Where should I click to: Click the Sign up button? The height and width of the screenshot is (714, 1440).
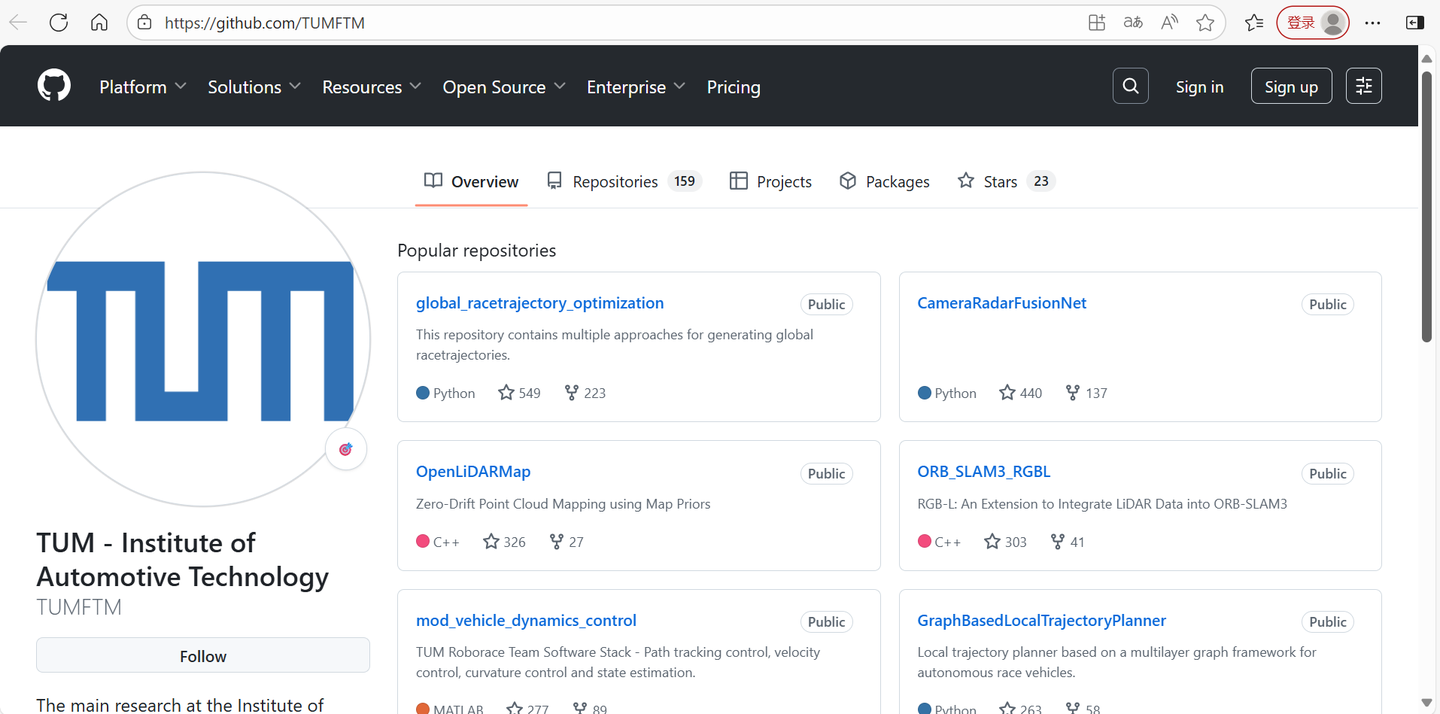click(1291, 87)
